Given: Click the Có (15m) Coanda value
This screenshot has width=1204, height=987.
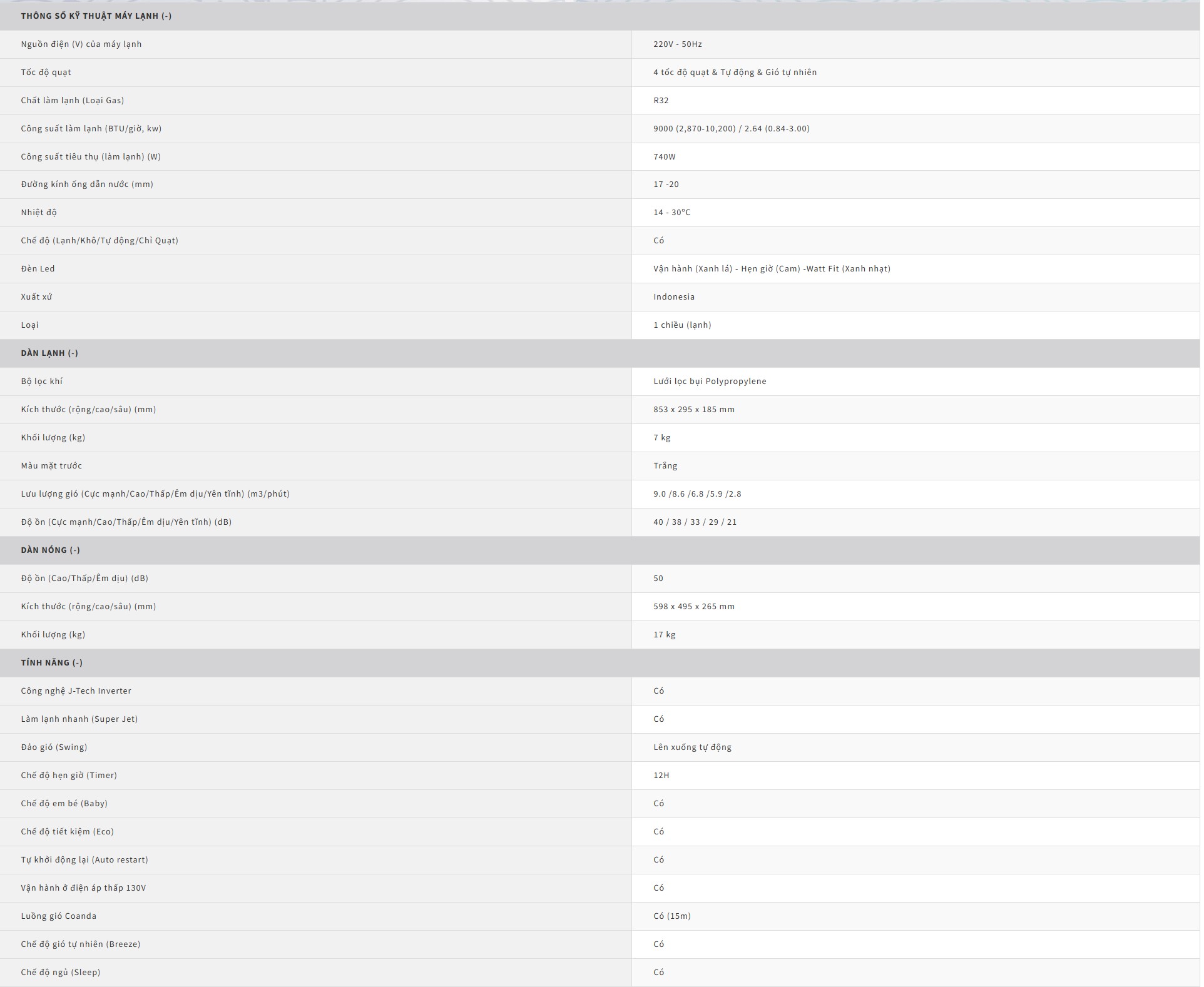Looking at the screenshot, I should pyautogui.click(x=671, y=916).
